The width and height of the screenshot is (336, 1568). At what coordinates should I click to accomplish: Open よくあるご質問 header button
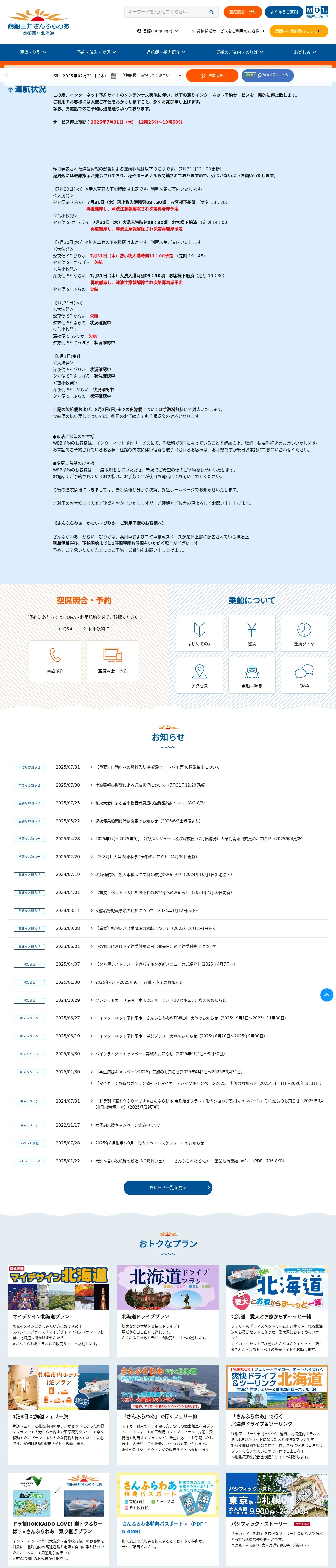284,12
